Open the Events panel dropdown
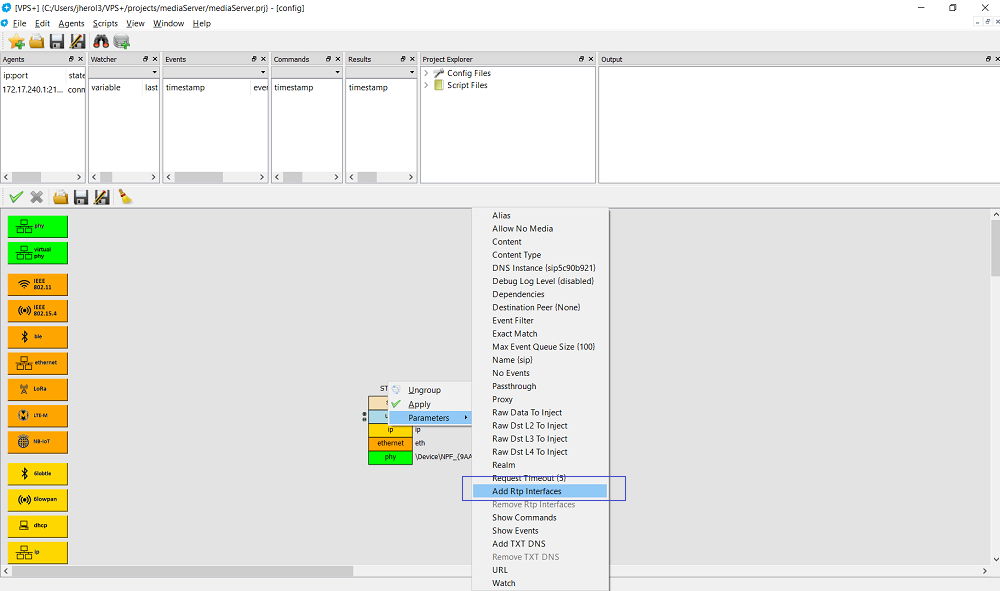 pyautogui.click(x=263, y=72)
